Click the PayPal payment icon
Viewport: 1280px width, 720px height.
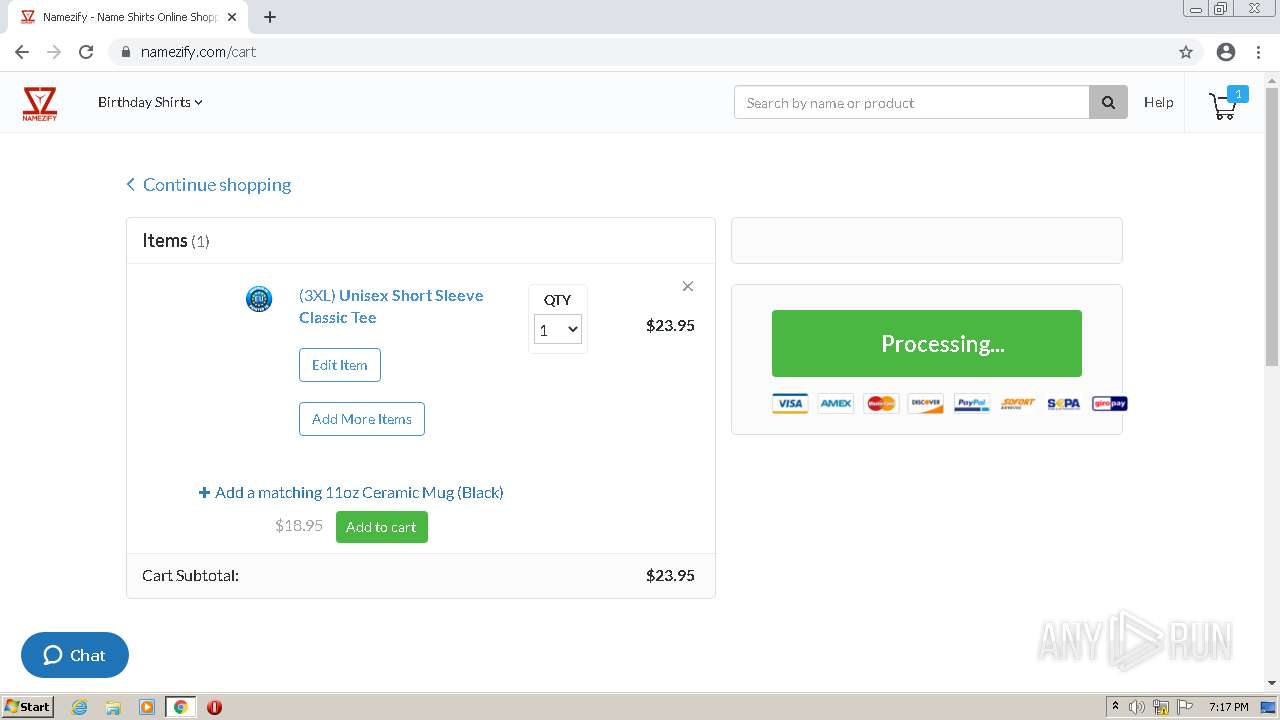coord(972,403)
